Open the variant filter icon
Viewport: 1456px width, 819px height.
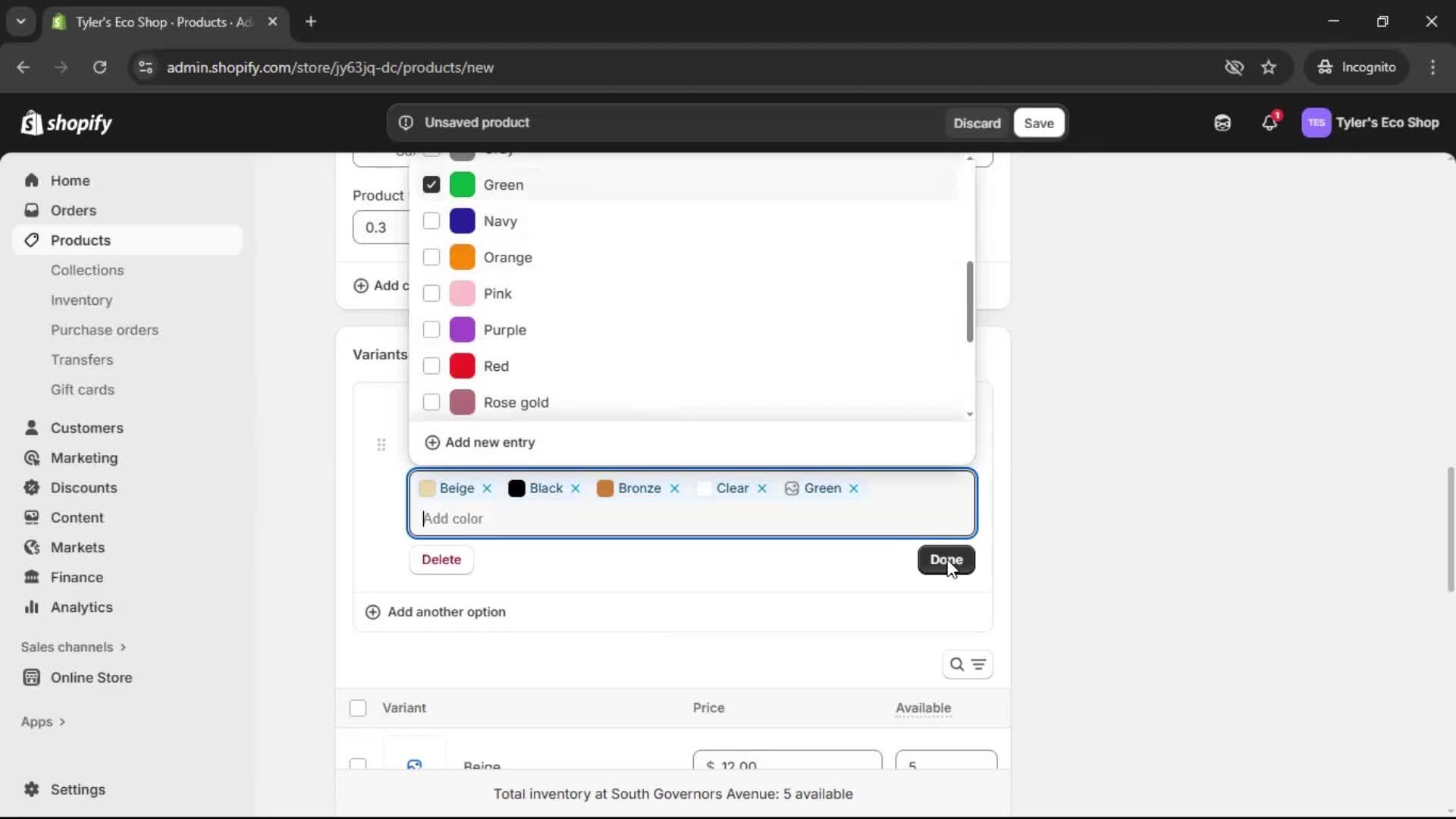979,664
